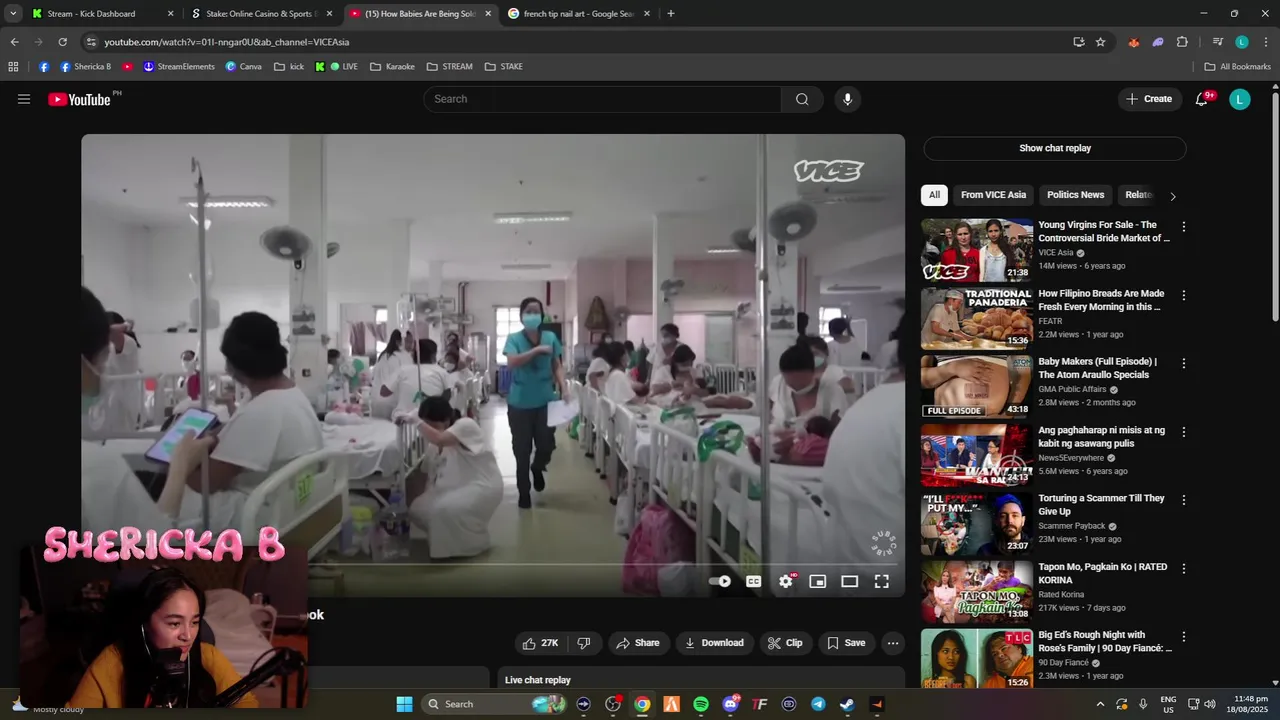
Task: Click the address bar URL
Action: pos(227,42)
